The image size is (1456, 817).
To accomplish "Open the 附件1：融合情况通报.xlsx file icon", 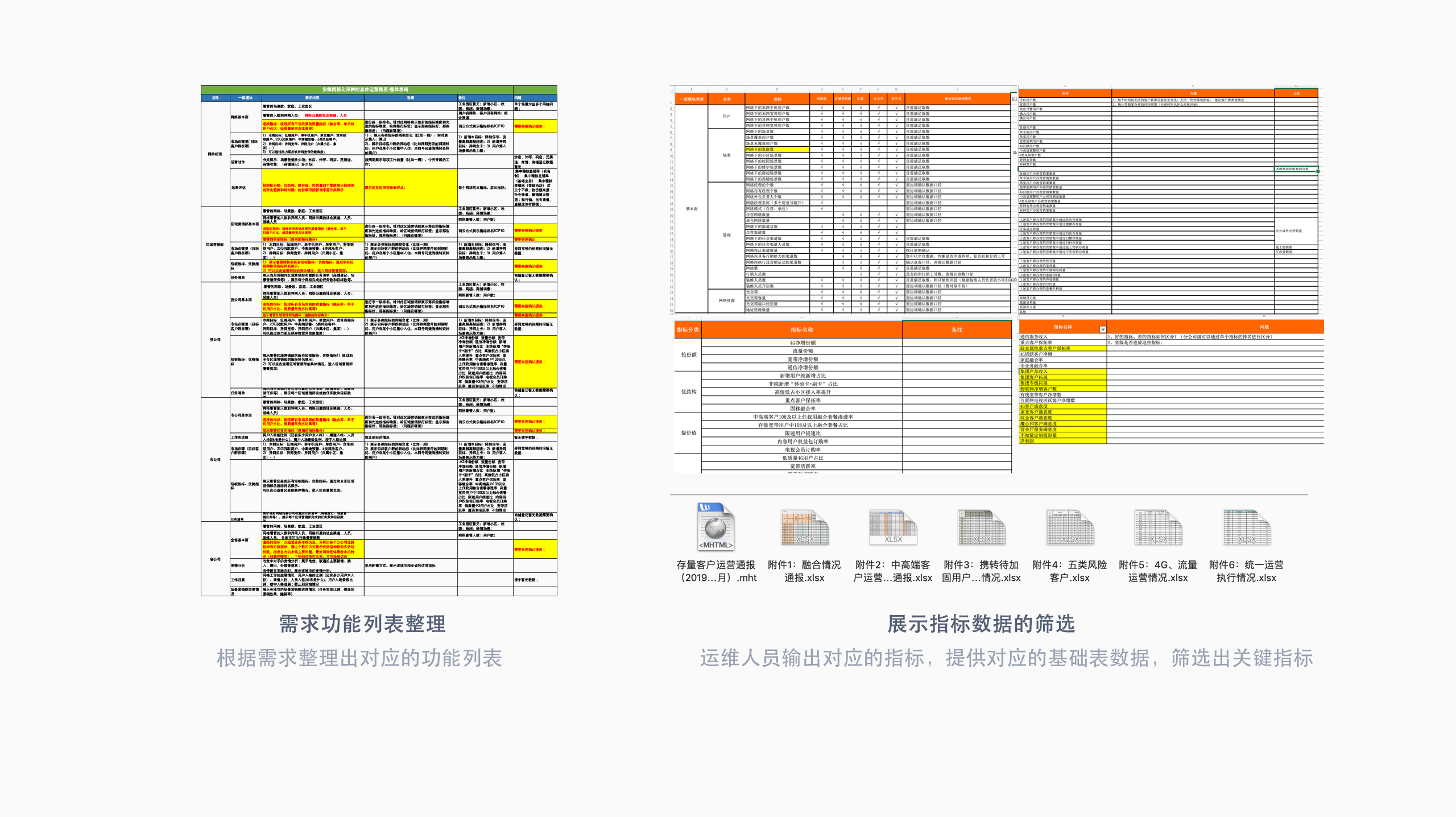I will coord(804,527).
